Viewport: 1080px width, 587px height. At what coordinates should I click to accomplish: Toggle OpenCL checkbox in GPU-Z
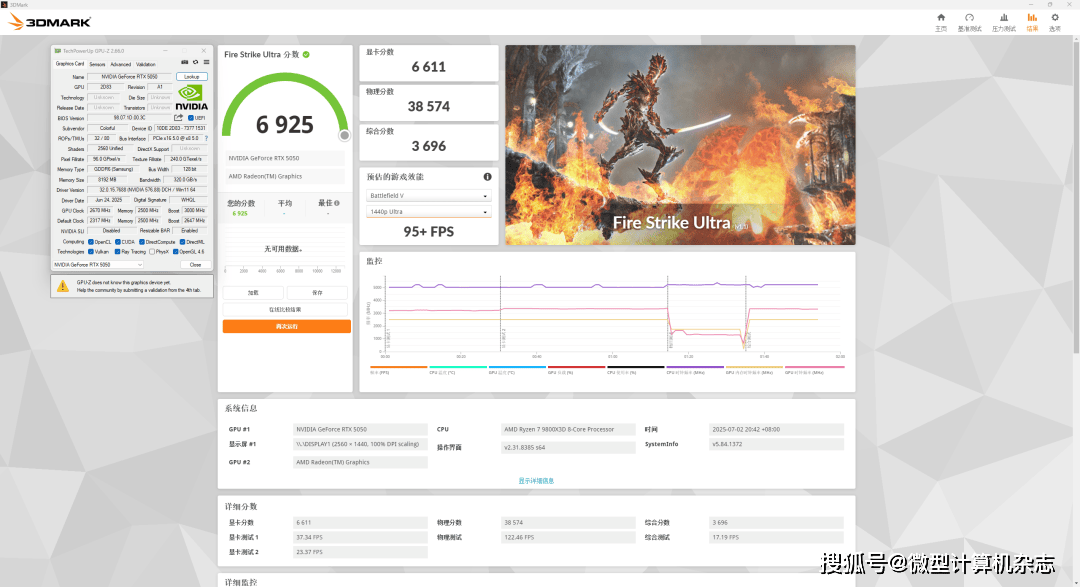[x=90, y=242]
